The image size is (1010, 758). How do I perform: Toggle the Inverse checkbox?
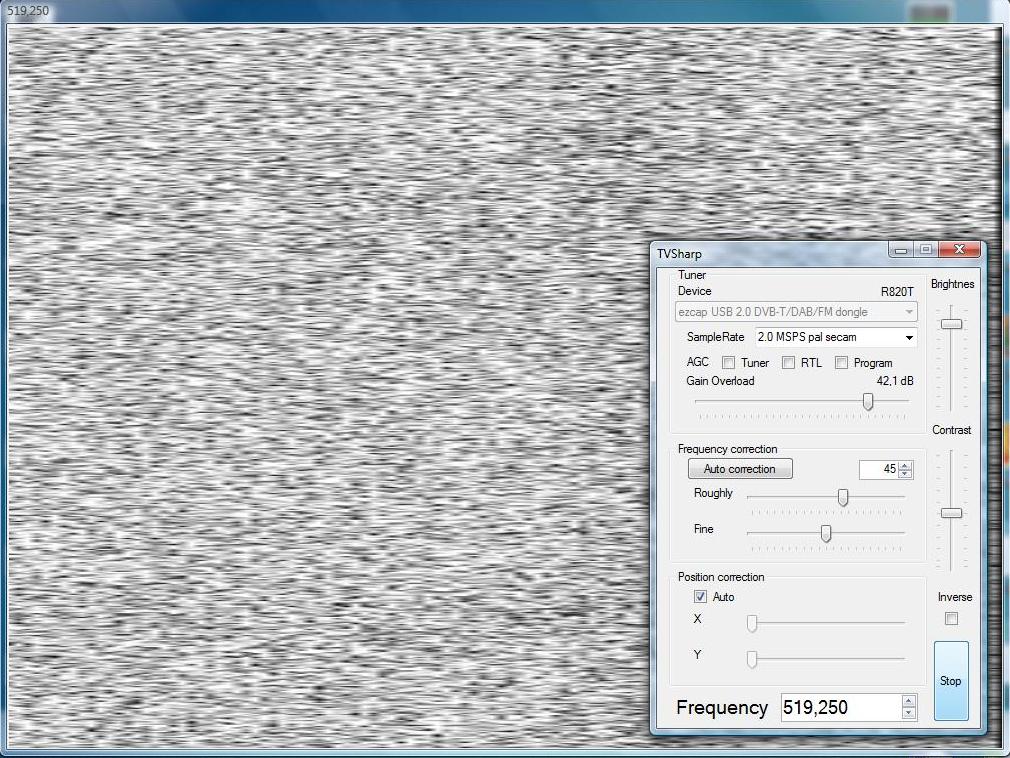pos(951,618)
